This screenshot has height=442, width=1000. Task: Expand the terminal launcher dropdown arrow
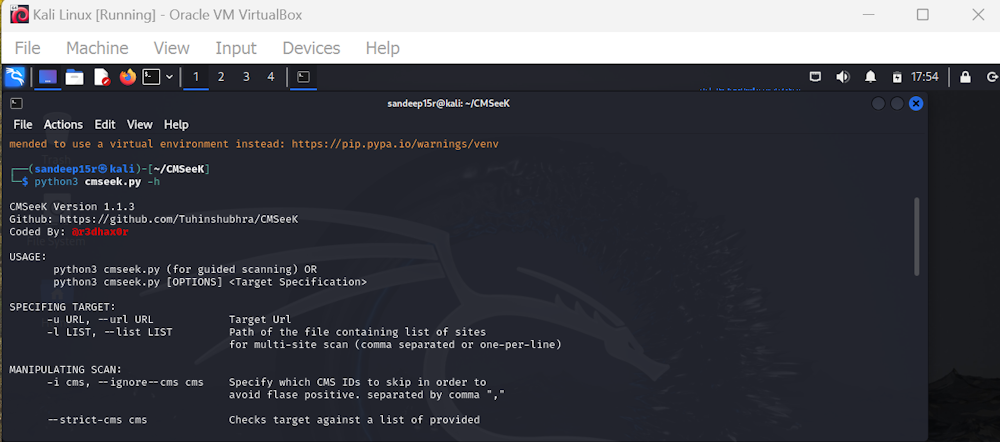coord(169,77)
